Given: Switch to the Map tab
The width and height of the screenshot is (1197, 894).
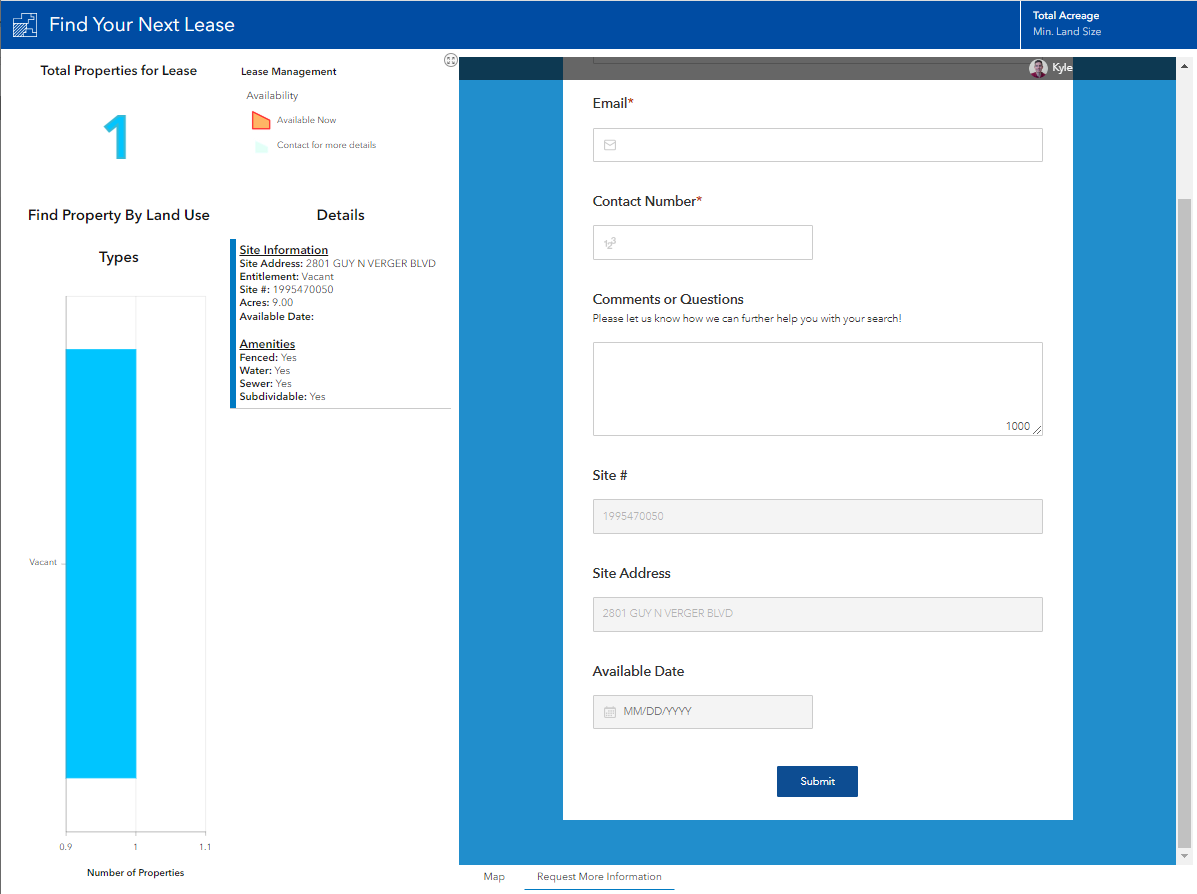Looking at the screenshot, I should [x=494, y=876].
